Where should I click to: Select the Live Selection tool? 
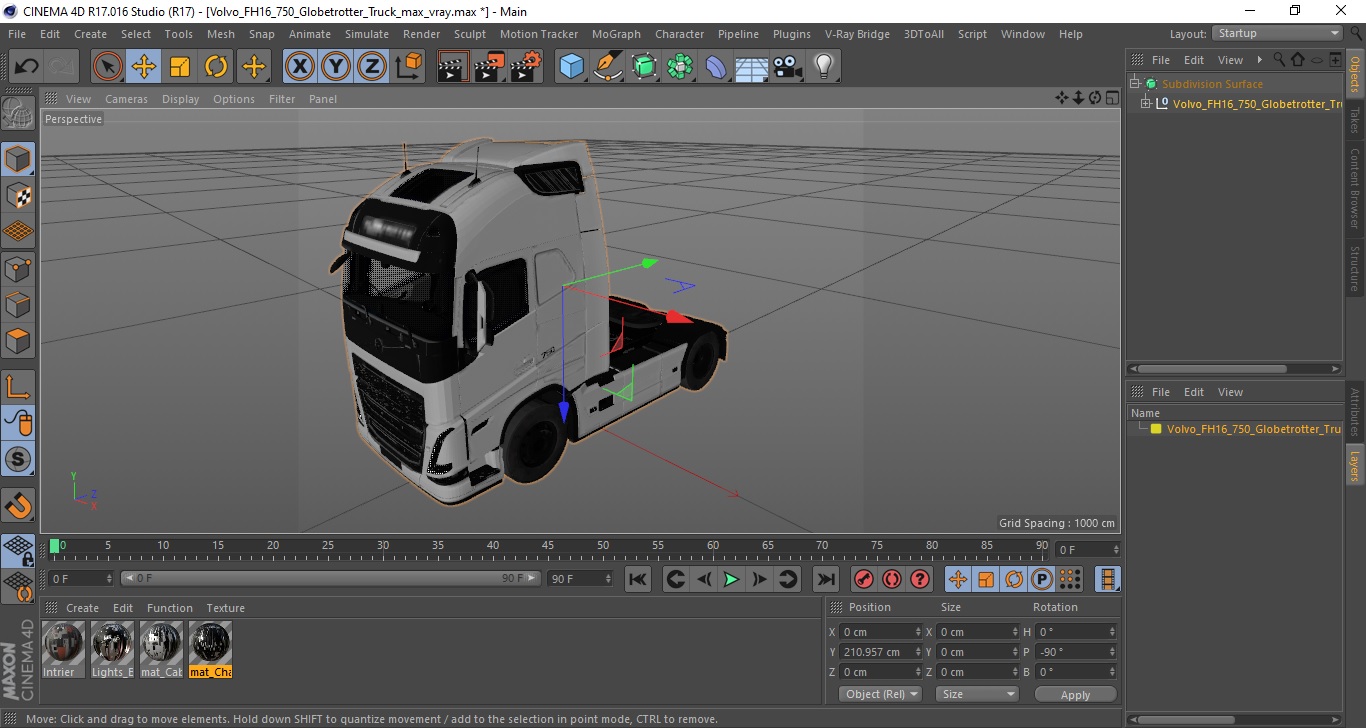pyautogui.click(x=108, y=67)
